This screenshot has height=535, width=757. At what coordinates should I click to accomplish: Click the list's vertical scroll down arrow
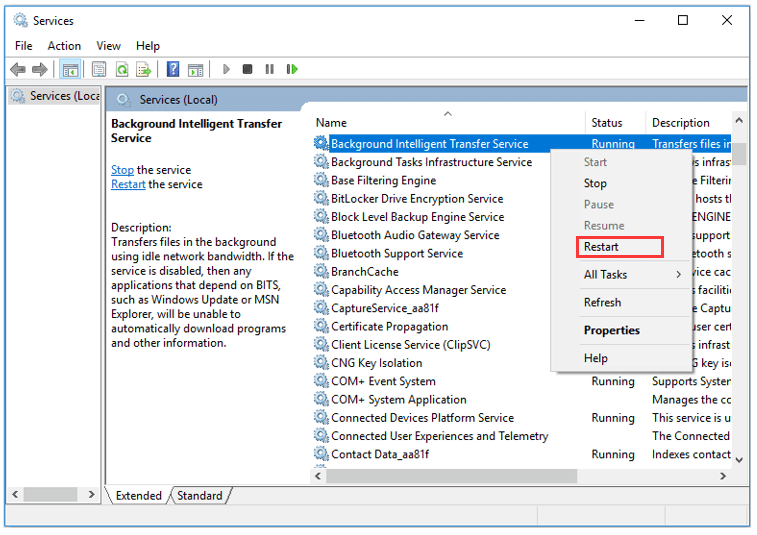click(739, 460)
